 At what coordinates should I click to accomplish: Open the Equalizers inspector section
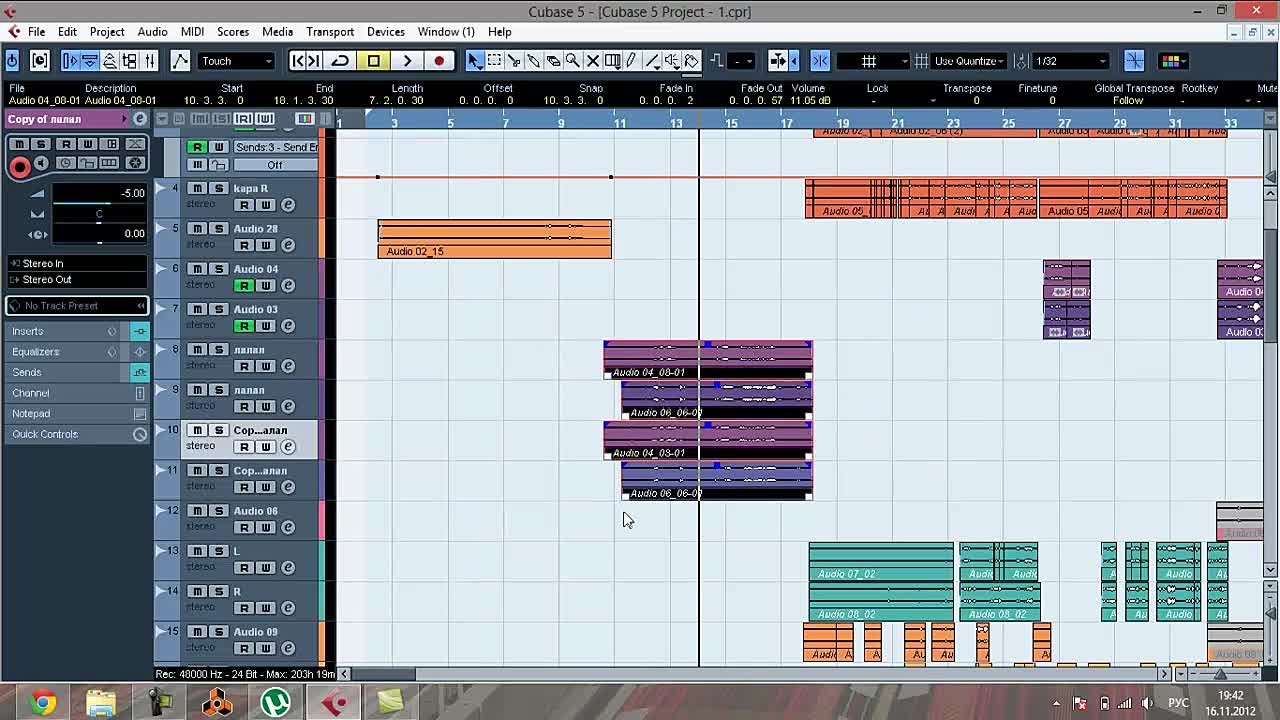click(76, 352)
